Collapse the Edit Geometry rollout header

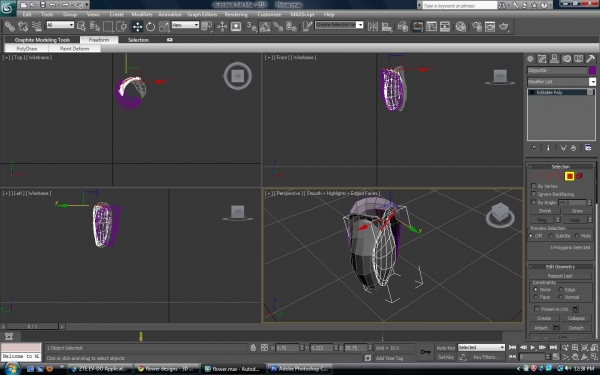pos(561,267)
